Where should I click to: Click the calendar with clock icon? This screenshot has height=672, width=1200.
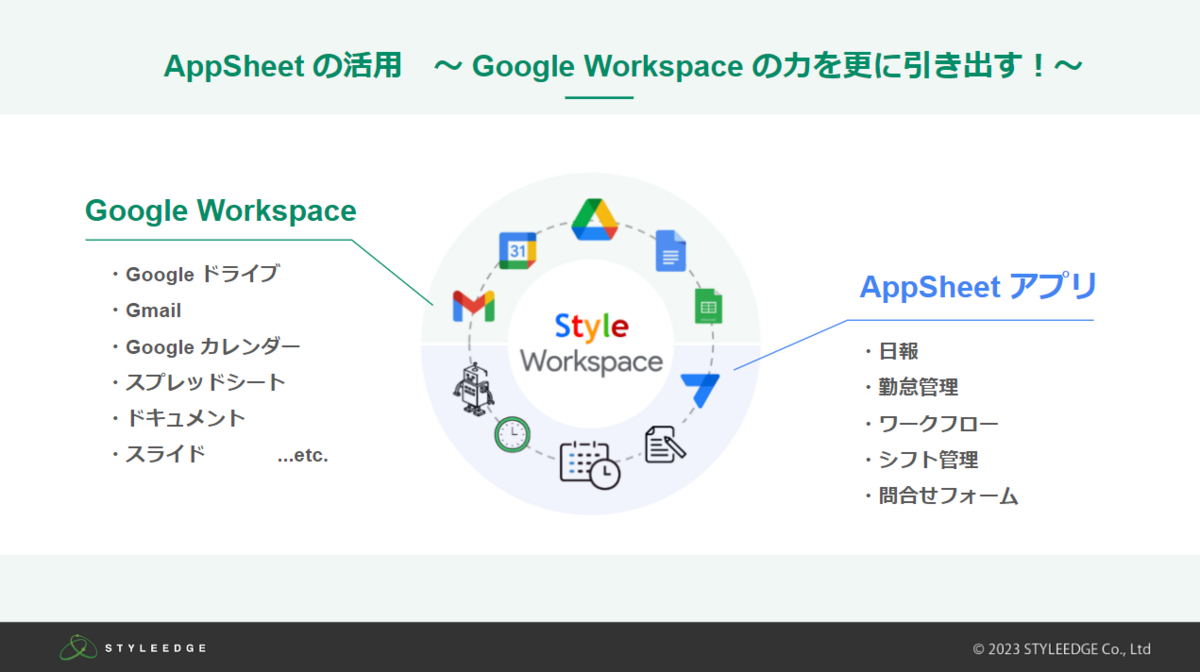click(x=590, y=465)
